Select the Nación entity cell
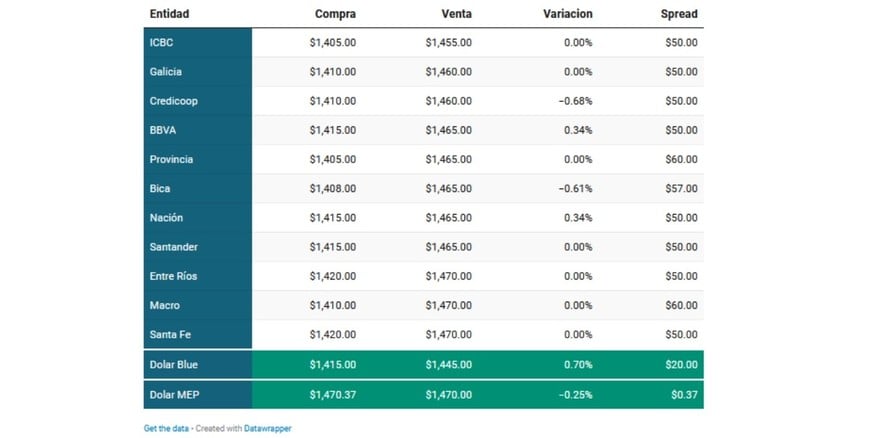The width and height of the screenshot is (870, 438). point(166,217)
